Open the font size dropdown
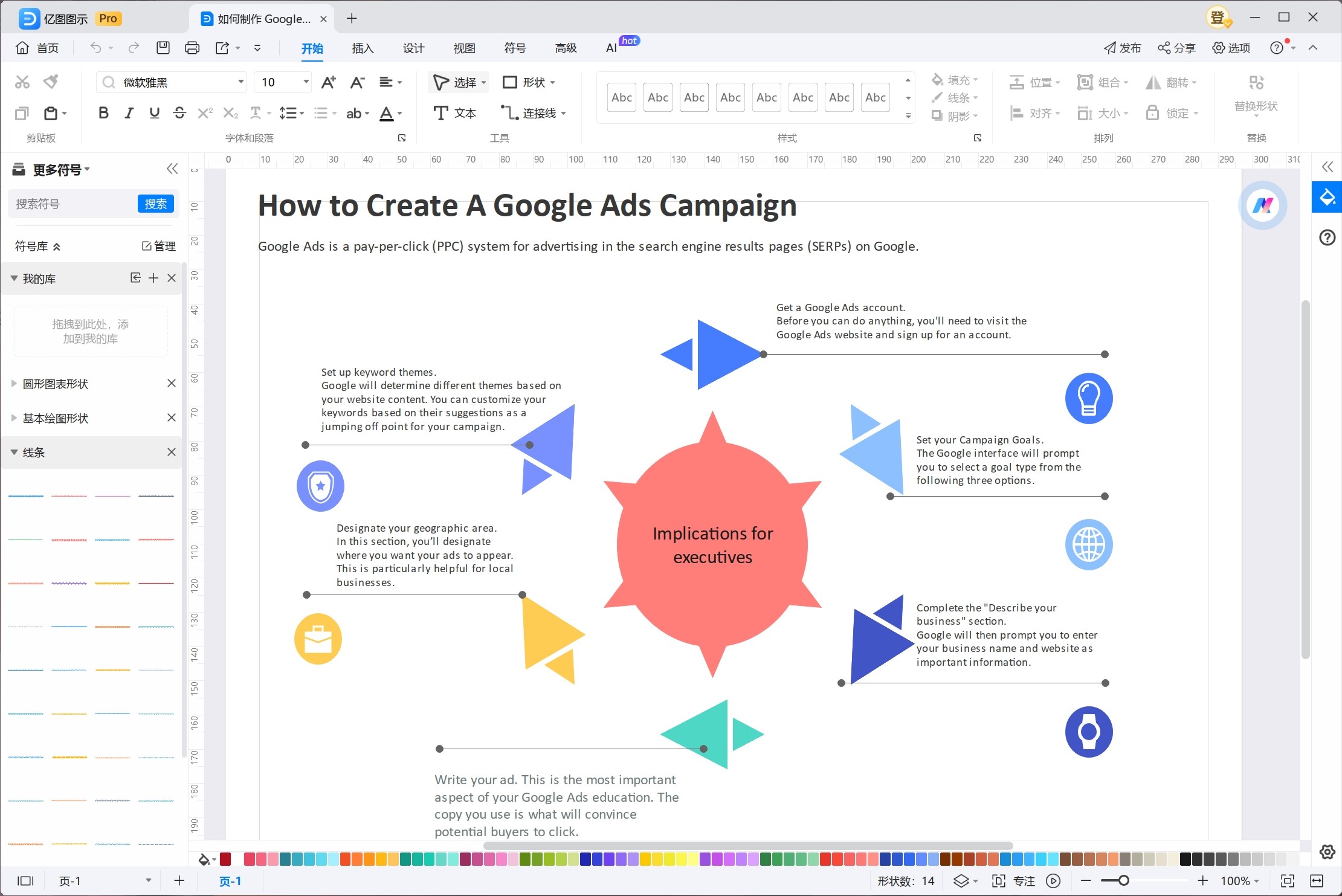Image resolution: width=1342 pixels, height=896 pixels. click(x=306, y=82)
